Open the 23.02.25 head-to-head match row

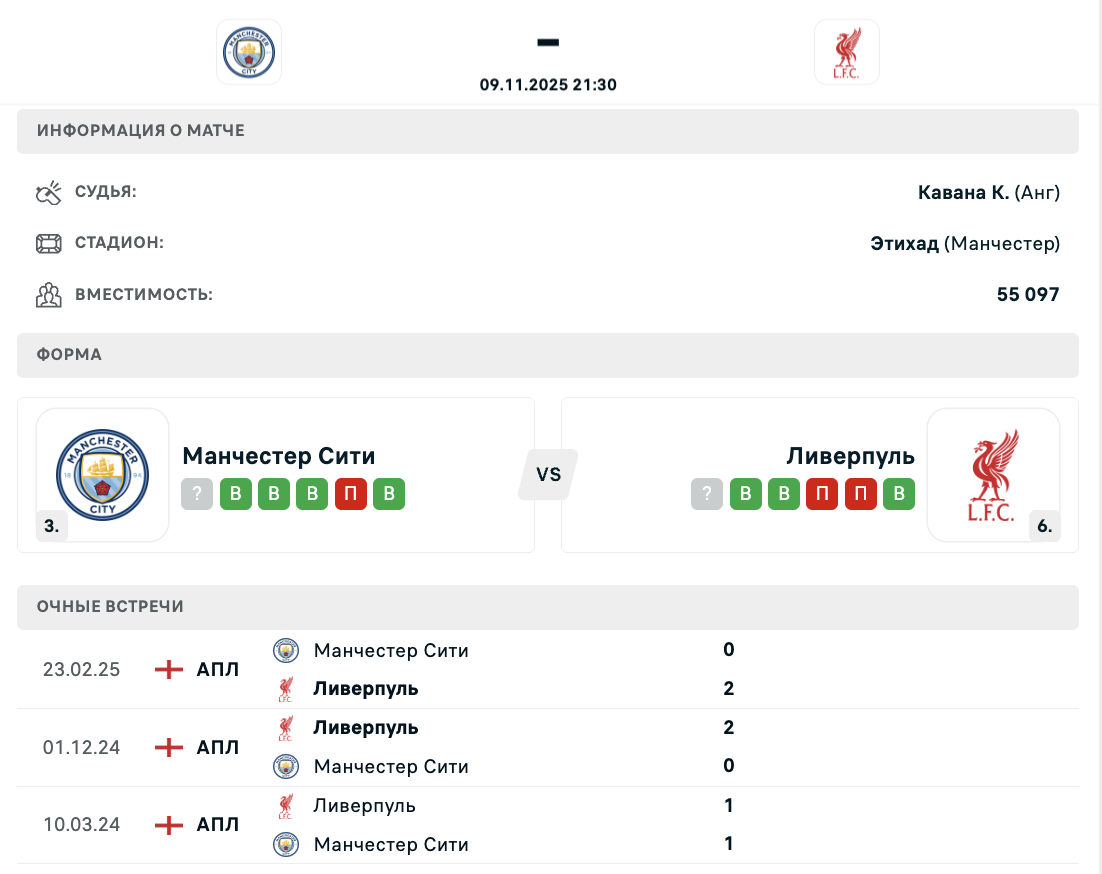pyautogui.click(x=548, y=669)
